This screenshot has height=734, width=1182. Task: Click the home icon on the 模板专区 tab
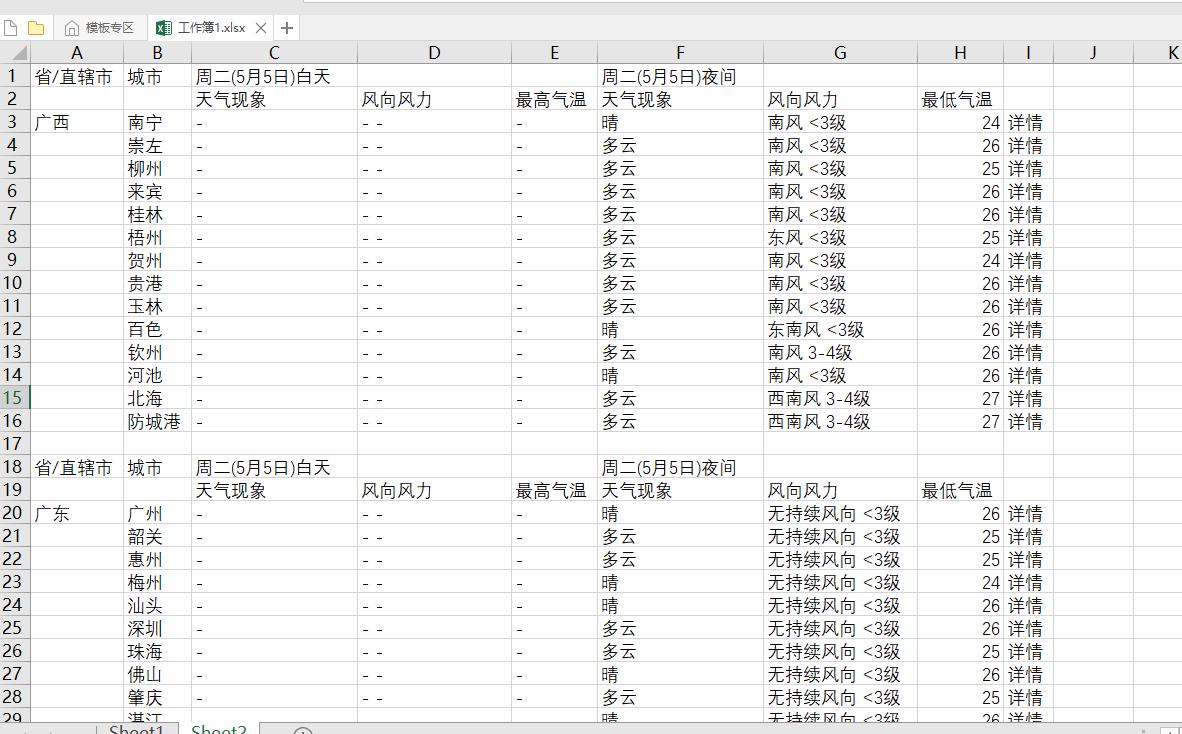[x=70, y=28]
